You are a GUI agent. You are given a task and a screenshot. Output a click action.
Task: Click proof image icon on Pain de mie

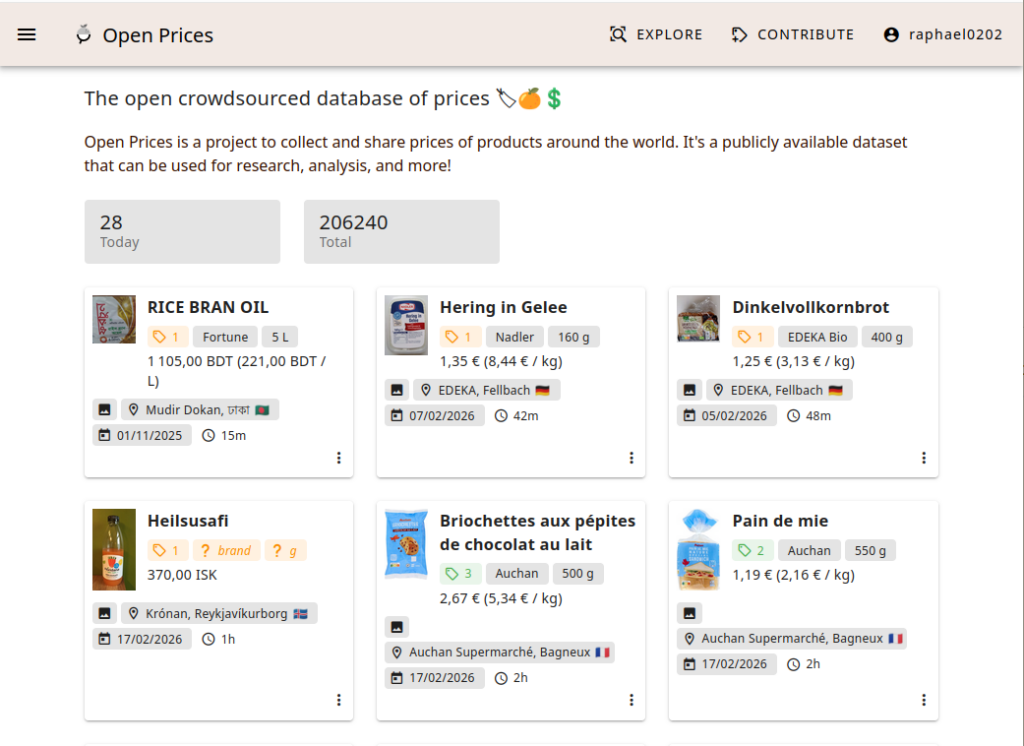pos(689,613)
